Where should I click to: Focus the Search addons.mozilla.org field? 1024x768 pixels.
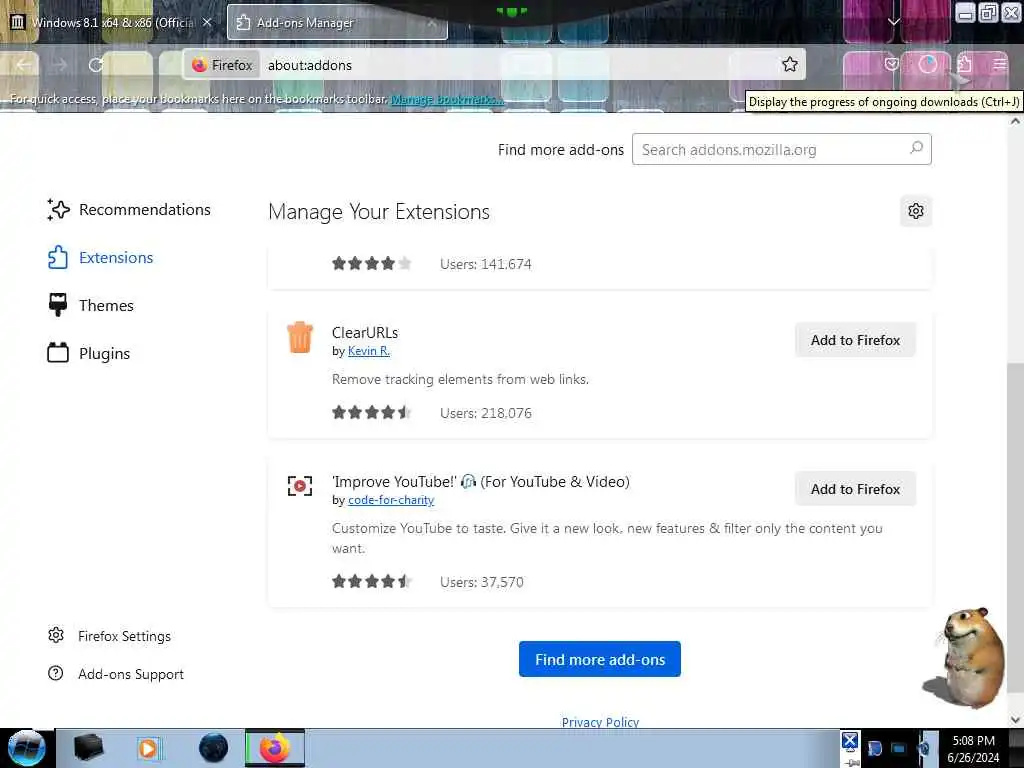click(781, 150)
